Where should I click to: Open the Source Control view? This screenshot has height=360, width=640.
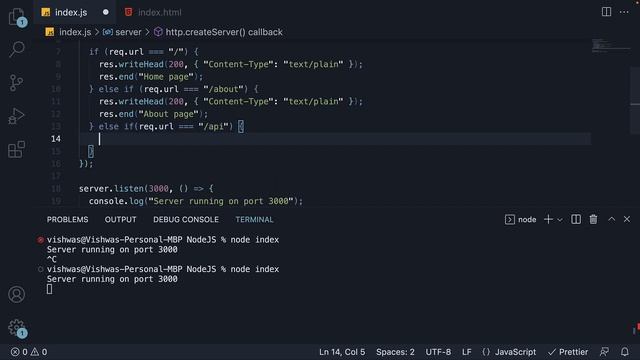click(17, 83)
